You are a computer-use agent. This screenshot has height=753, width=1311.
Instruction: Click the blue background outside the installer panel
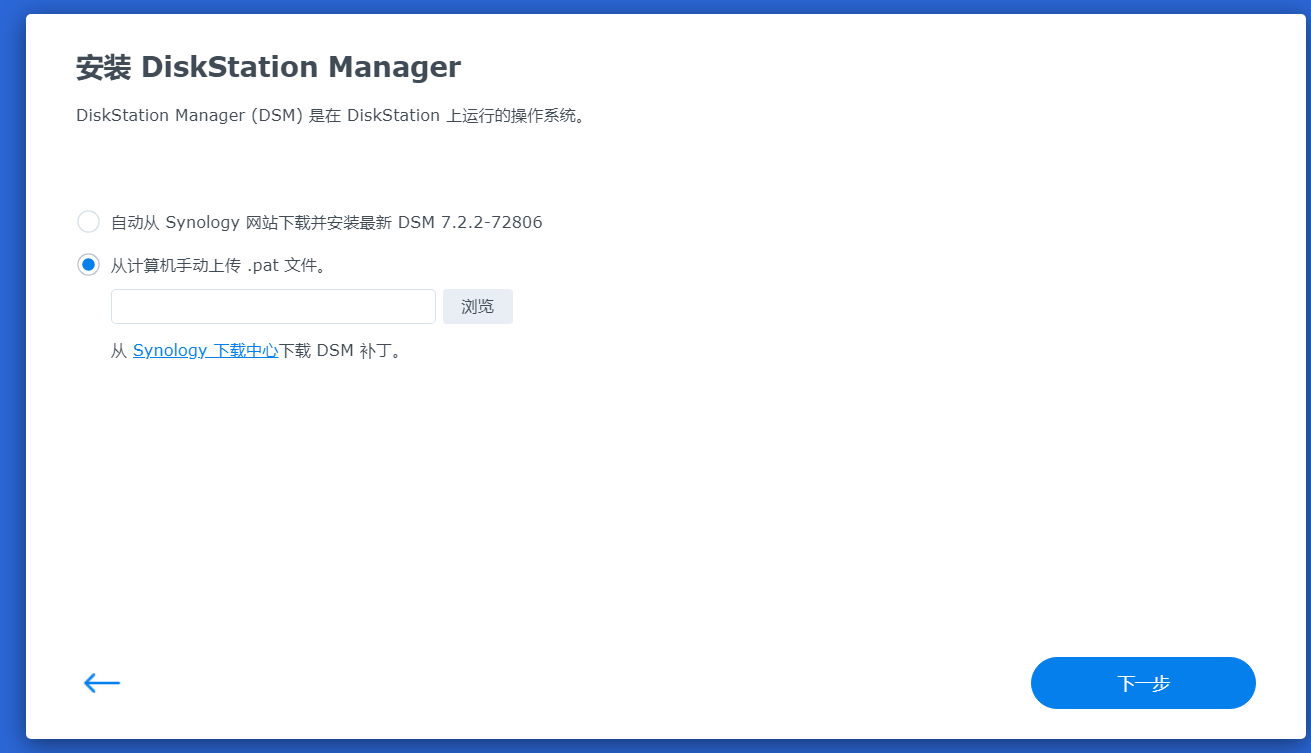click(12, 400)
